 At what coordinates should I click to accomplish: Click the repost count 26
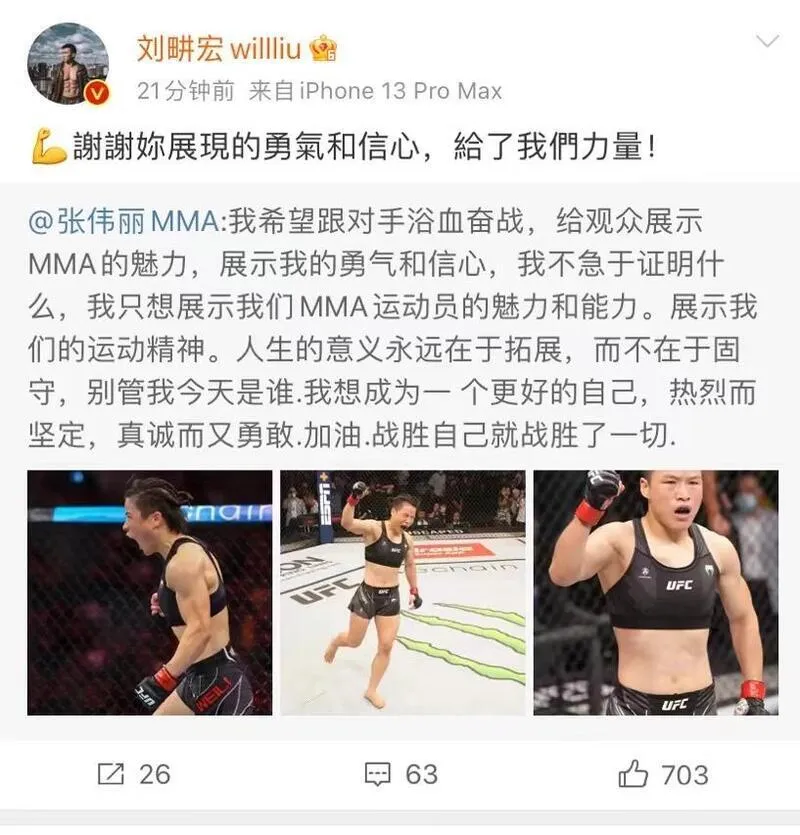[155, 774]
